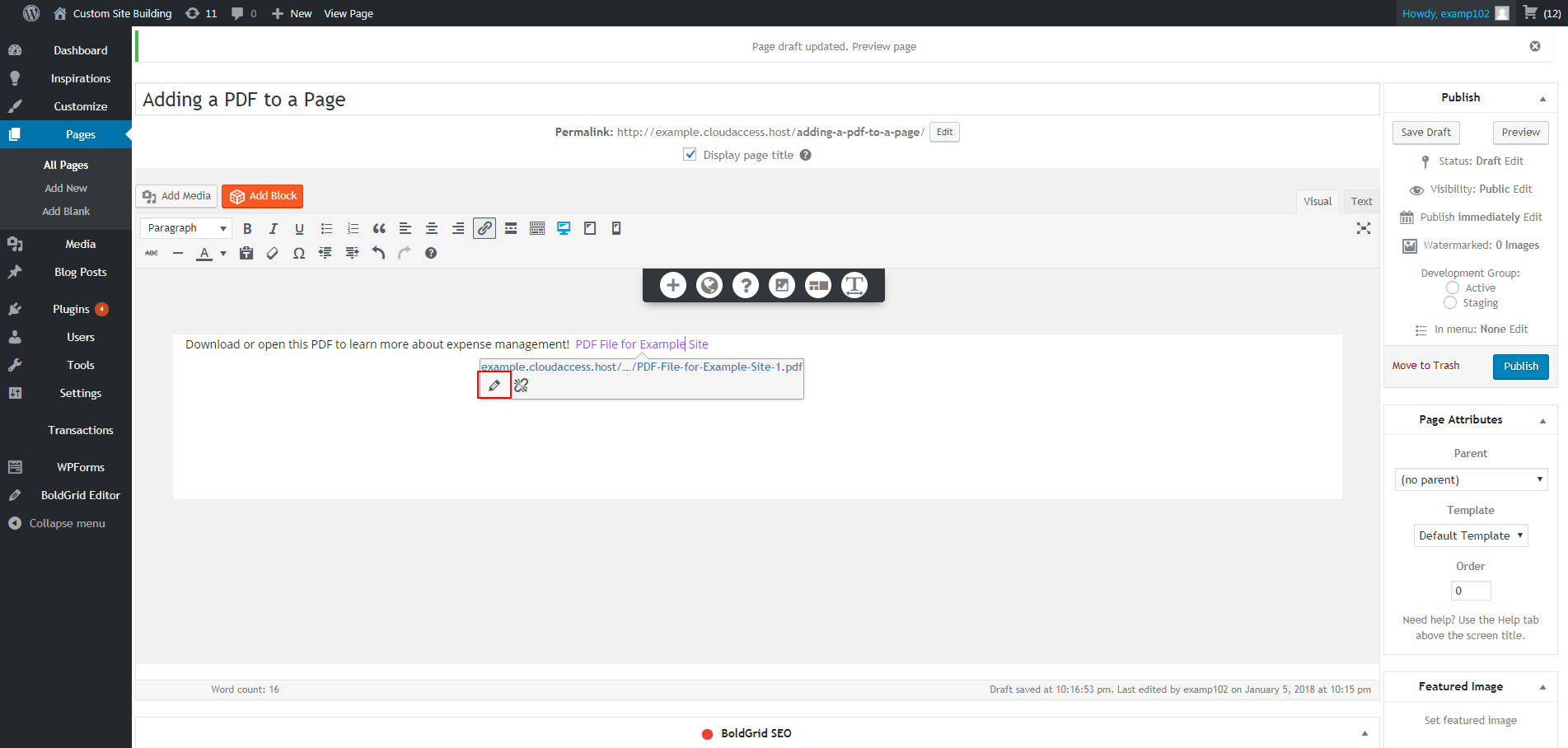1568x748 pixels.
Task: Align text left
Action: pos(405,228)
